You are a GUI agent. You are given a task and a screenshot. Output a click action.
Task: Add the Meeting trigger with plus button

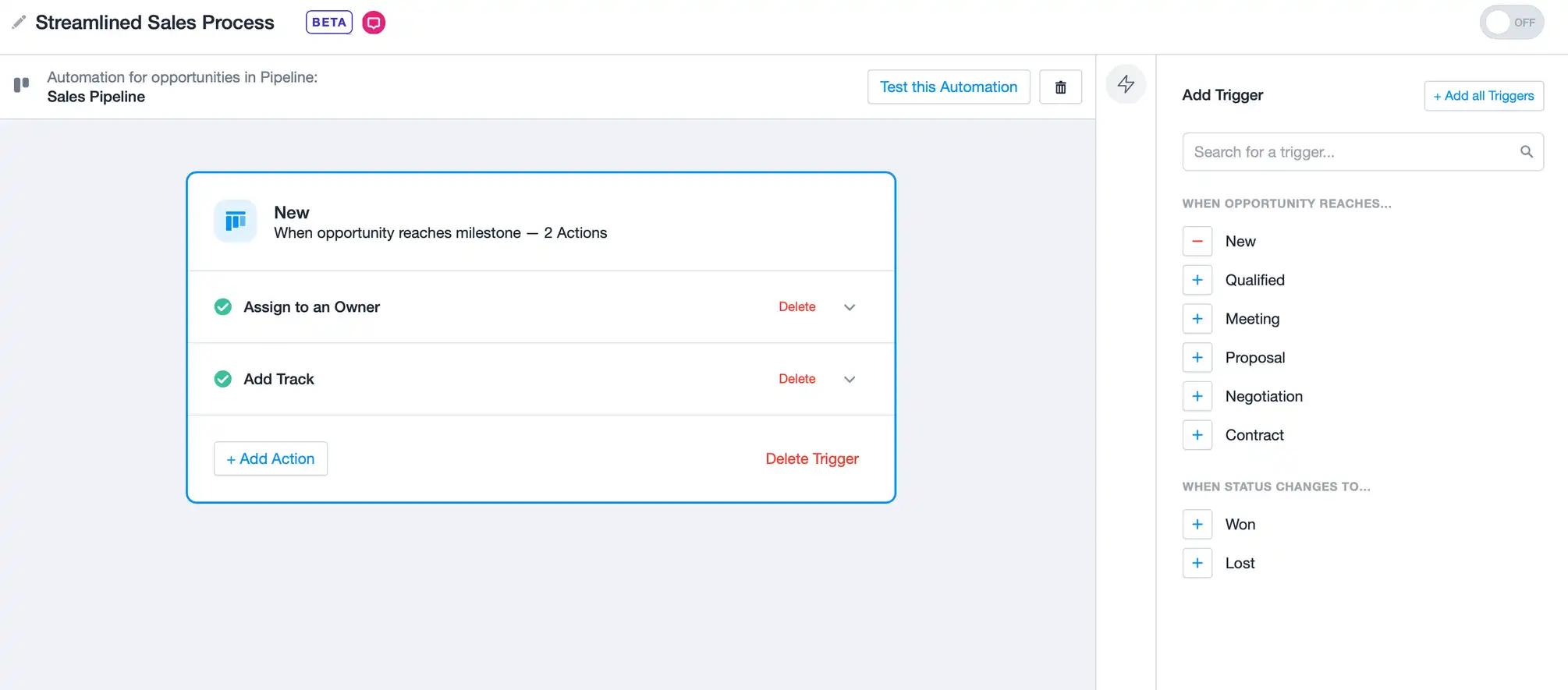pyautogui.click(x=1197, y=319)
